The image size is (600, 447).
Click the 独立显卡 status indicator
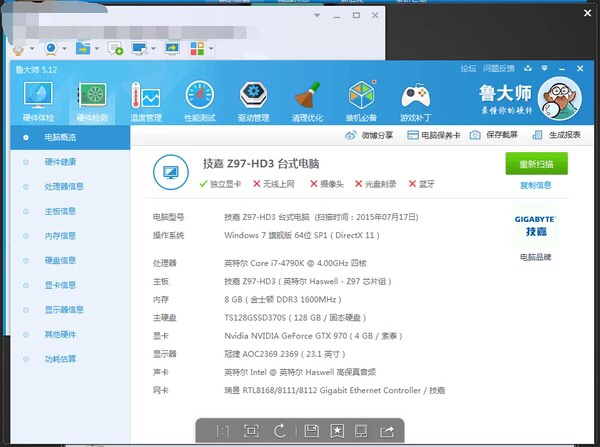[220, 184]
